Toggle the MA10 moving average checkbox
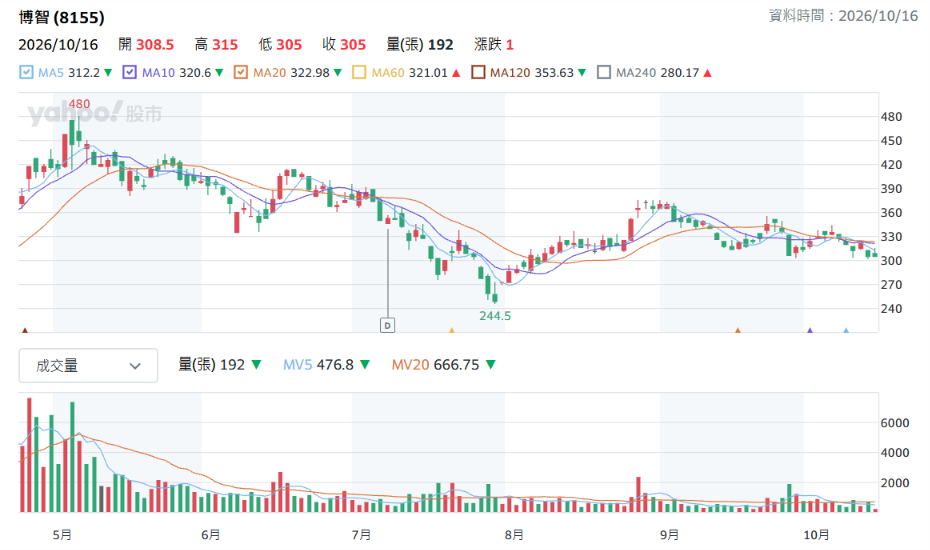Image resolution: width=930 pixels, height=550 pixels. pyautogui.click(x=129, y=72)
